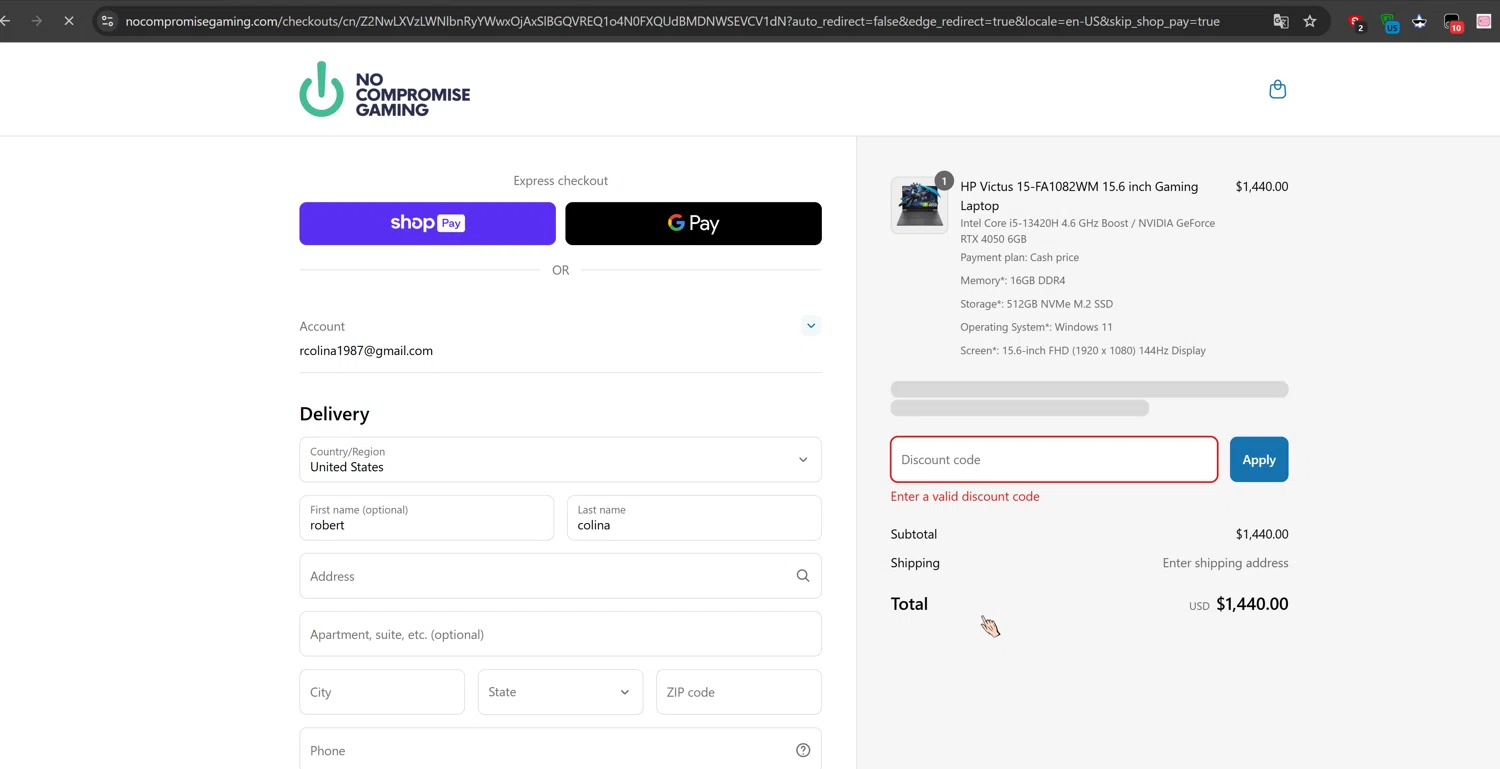Viewport: 1500px width, 769px height.
Task: Pay with Shop Pay express checkout
Action: click(x=427, y=223)
